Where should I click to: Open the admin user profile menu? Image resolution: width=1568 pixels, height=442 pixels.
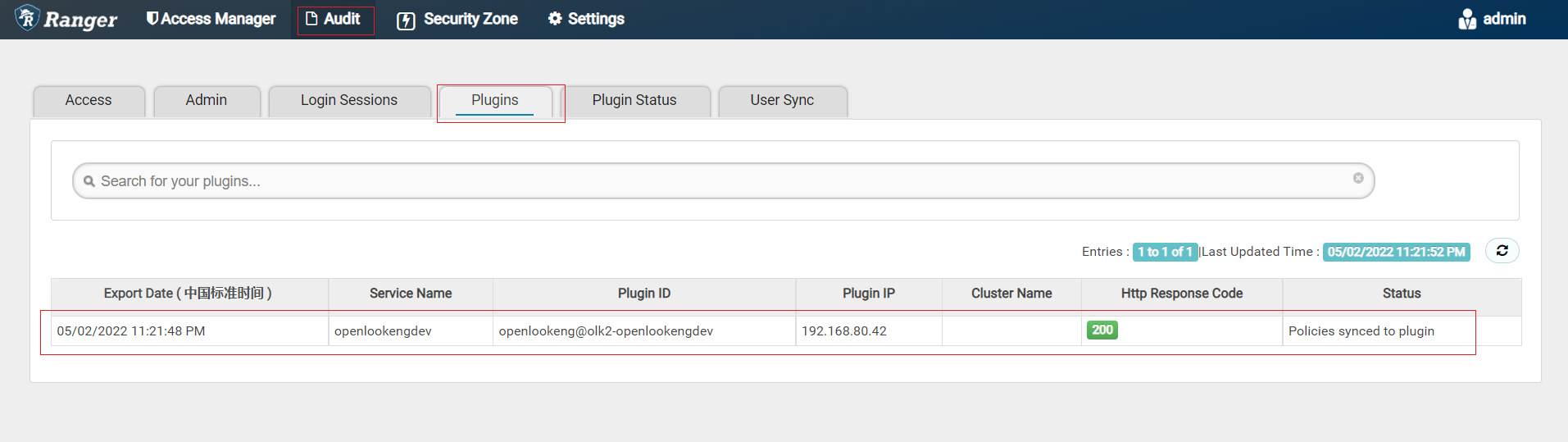pos(1492,19)
